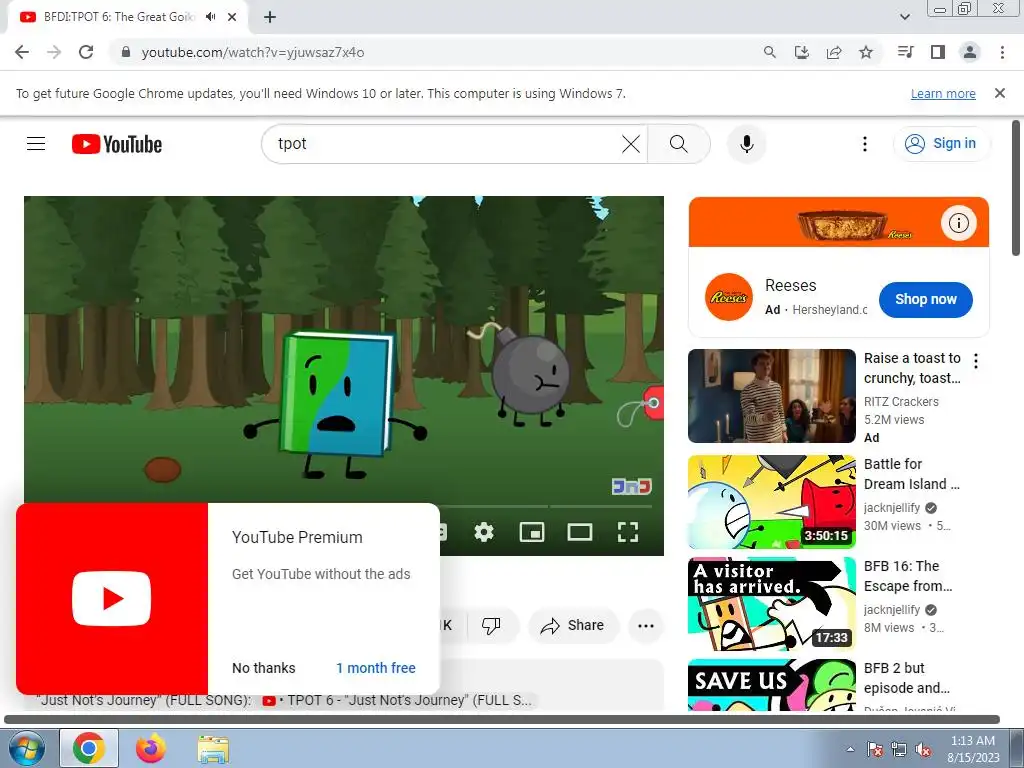Click the Battle for Dream Island video title
1024x768 pixels.
tap(912, 474)
